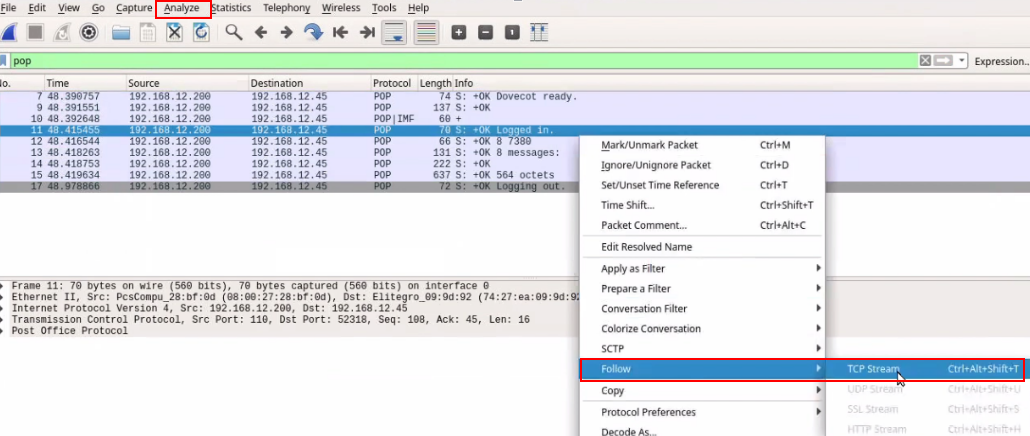
Task: Toggle auto-scroll during live capture
Action: (x=393, y=32)
